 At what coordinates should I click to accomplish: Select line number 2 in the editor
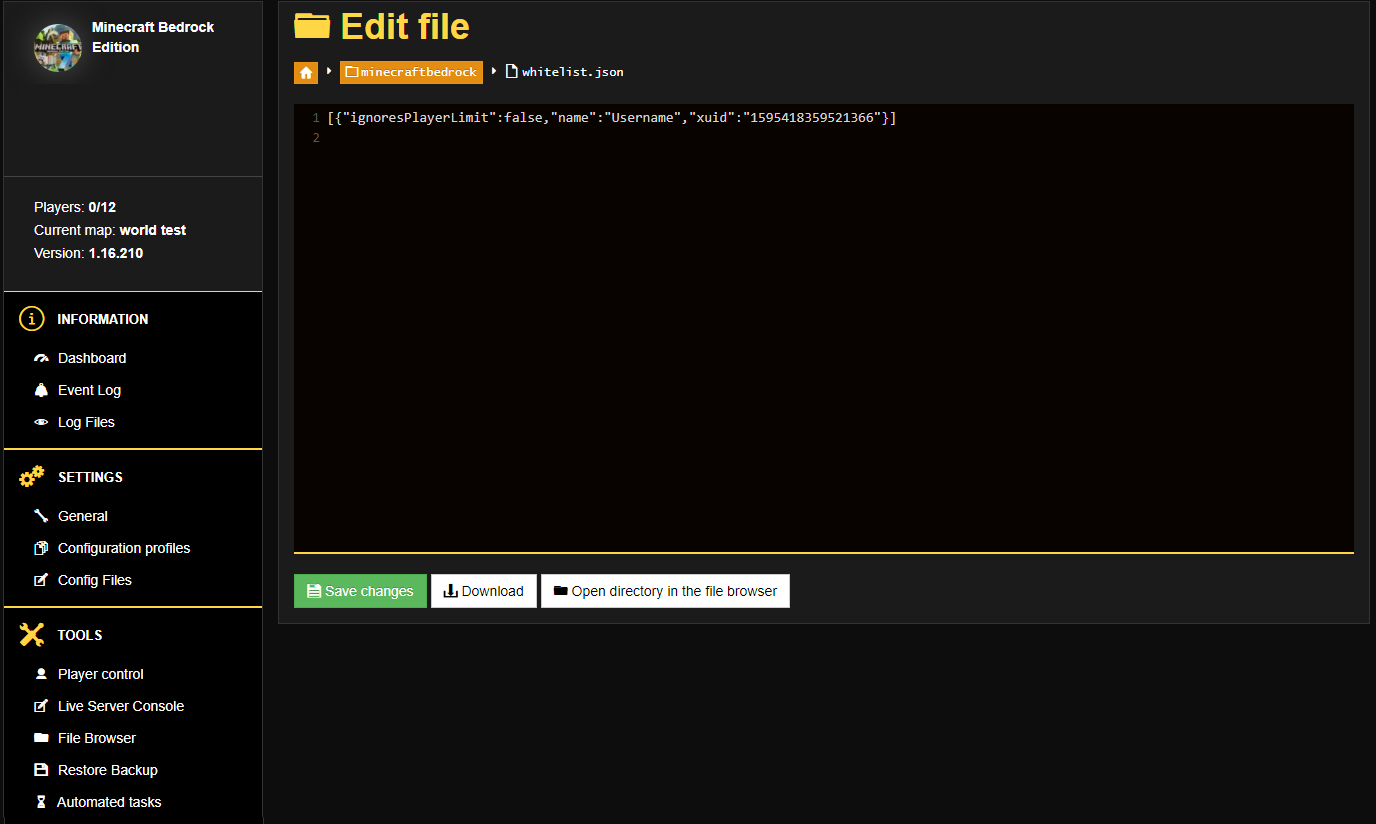(x=316, y=137)
